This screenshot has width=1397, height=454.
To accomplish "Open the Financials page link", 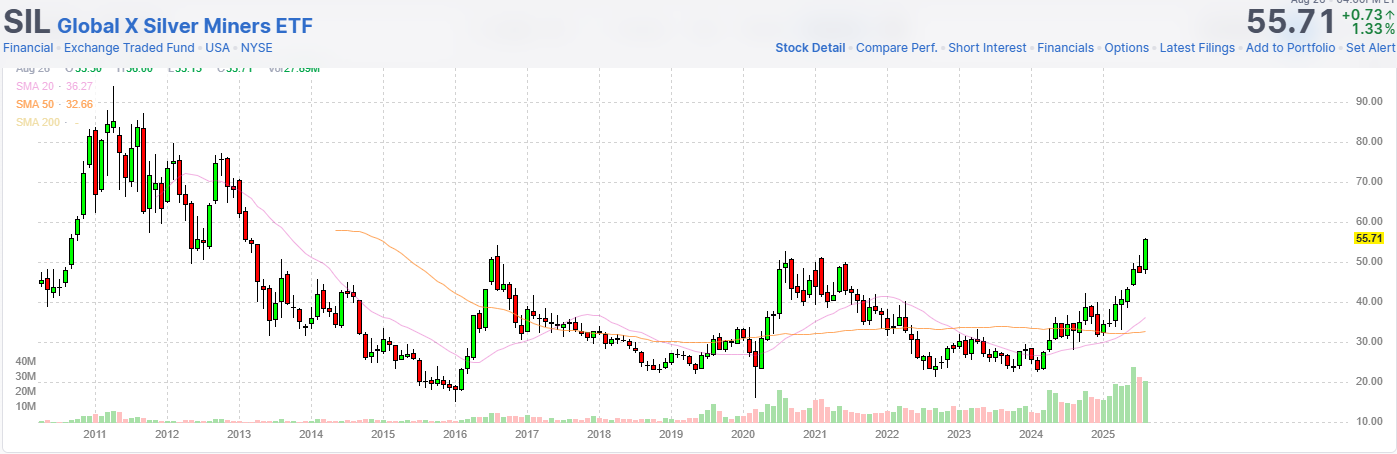I will [1065, 48].
